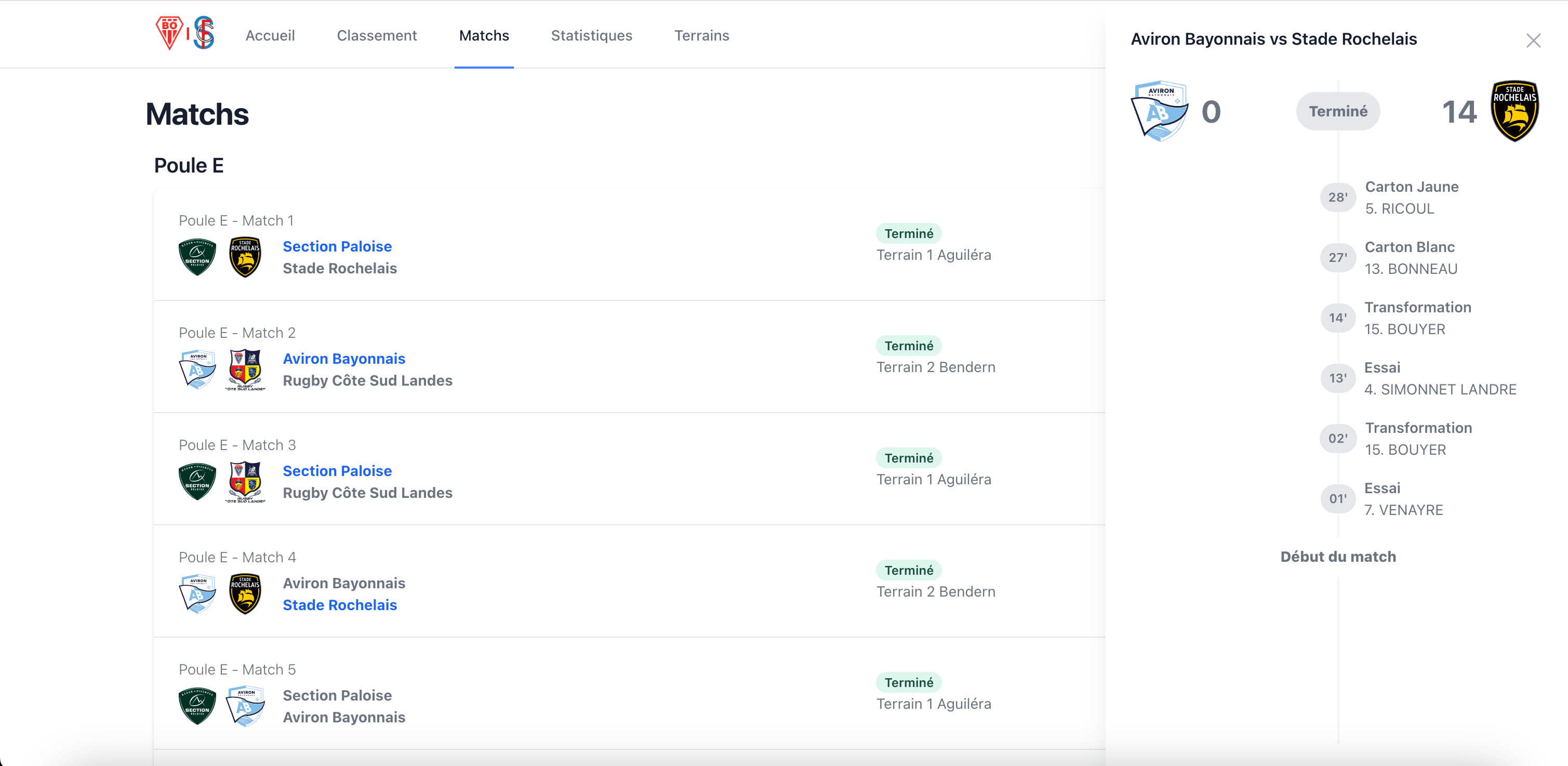1568x766 pixels.
Task: Click Carton Jaune event for RICOUL
Action: coord(1412,197)
